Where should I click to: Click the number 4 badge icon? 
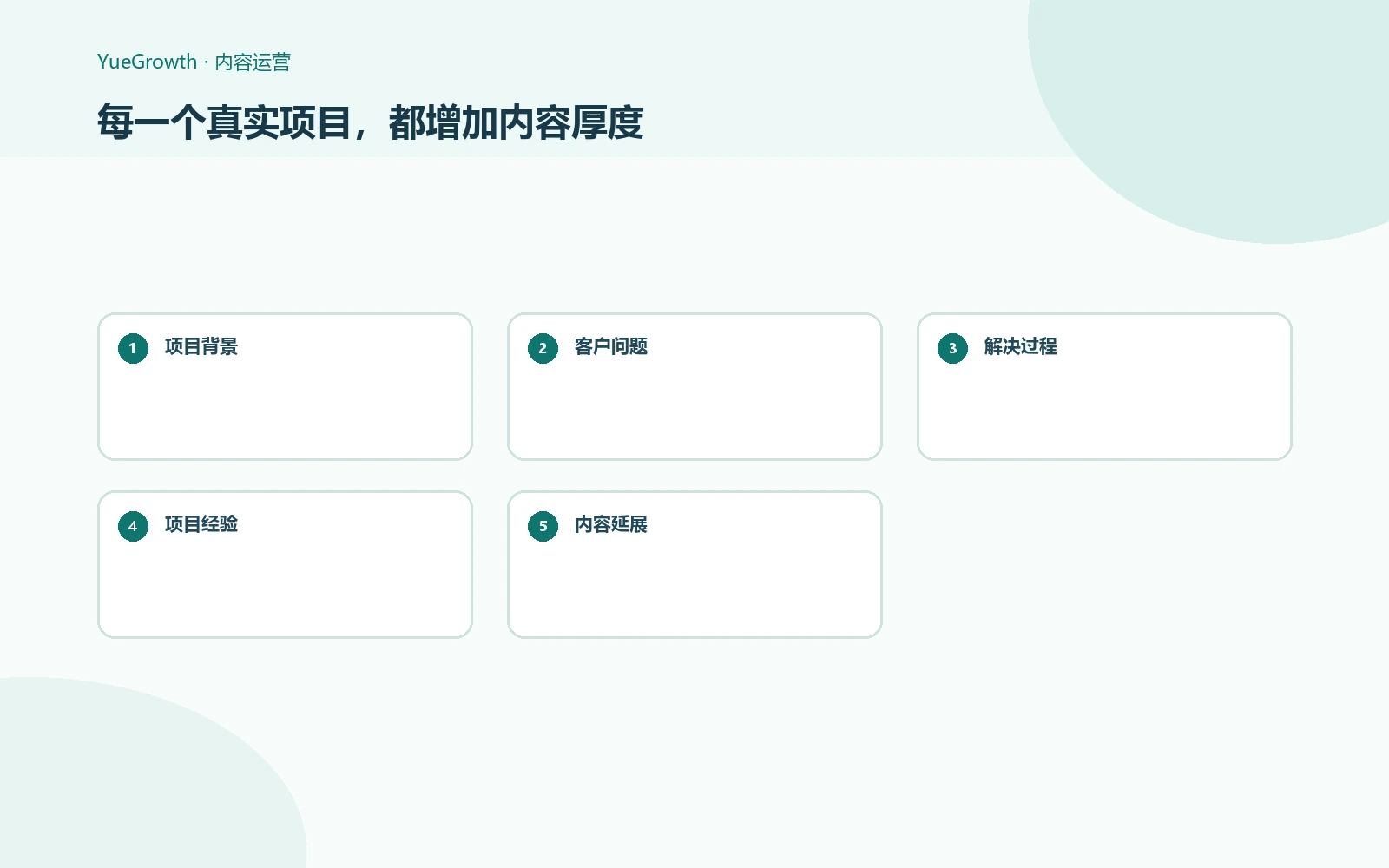pos(133,526)
